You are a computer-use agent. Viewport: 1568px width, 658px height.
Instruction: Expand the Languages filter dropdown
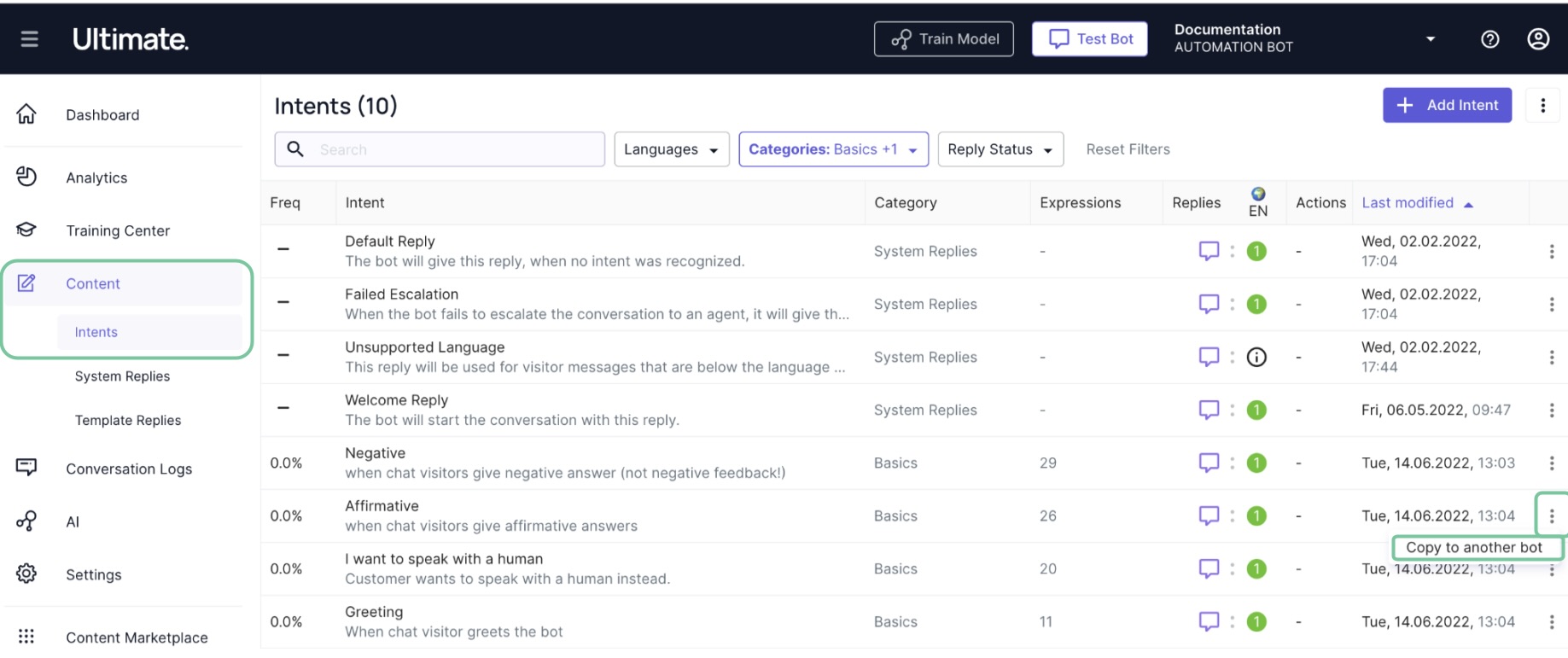point(671,149)
